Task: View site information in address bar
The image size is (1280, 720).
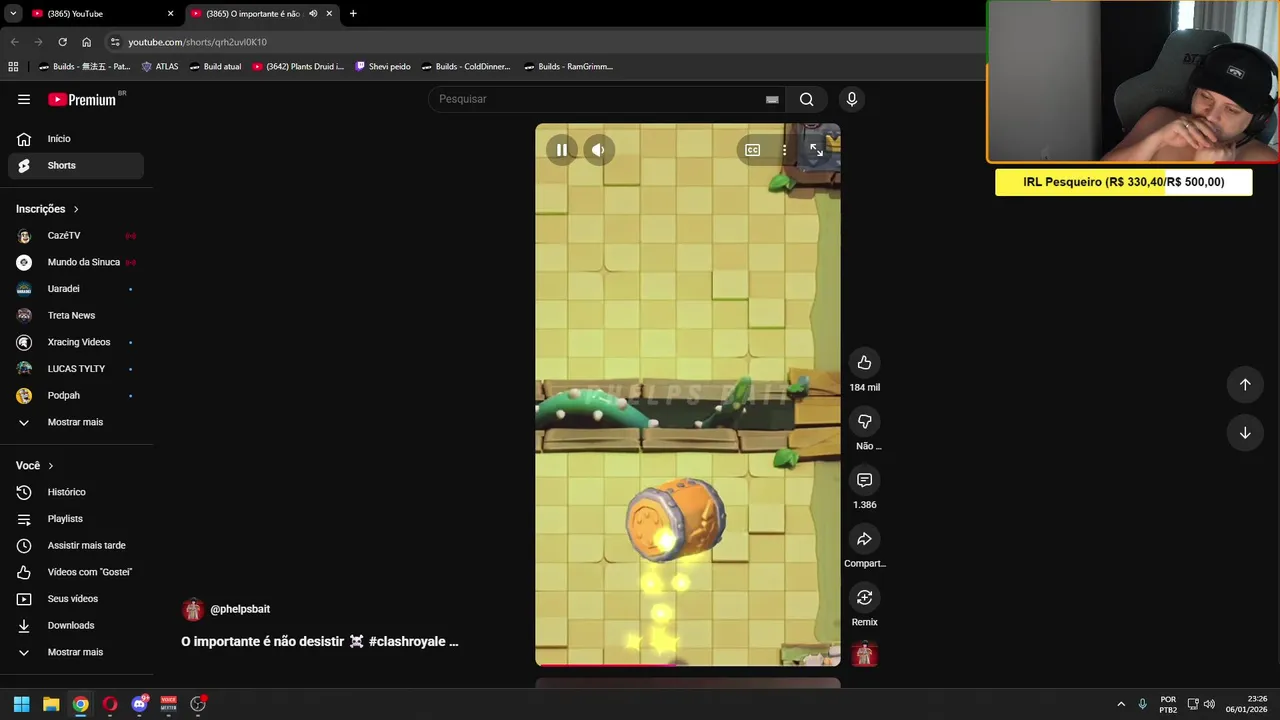Action: click(115, 42)
